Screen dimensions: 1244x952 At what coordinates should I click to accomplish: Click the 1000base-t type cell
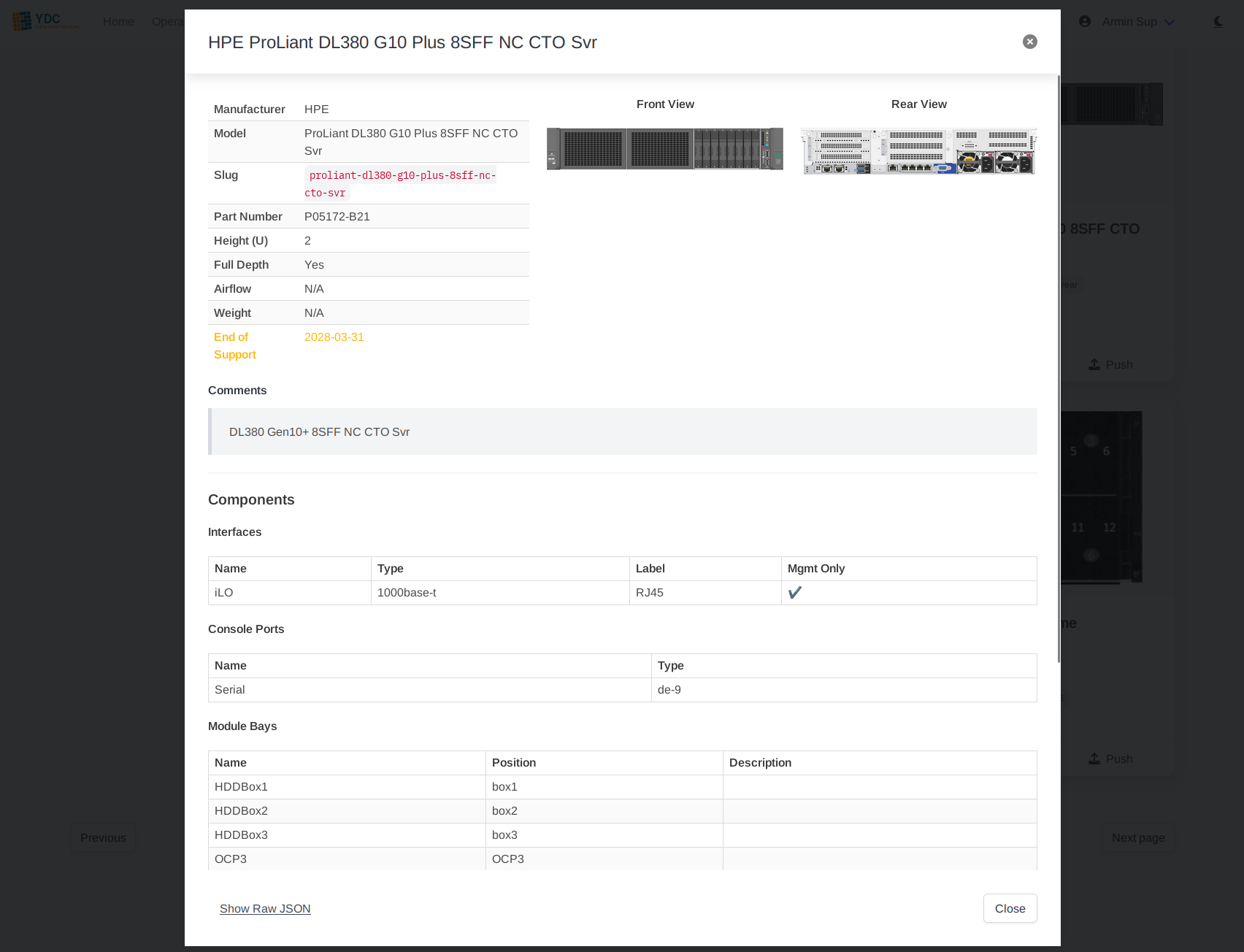(500, 593)
